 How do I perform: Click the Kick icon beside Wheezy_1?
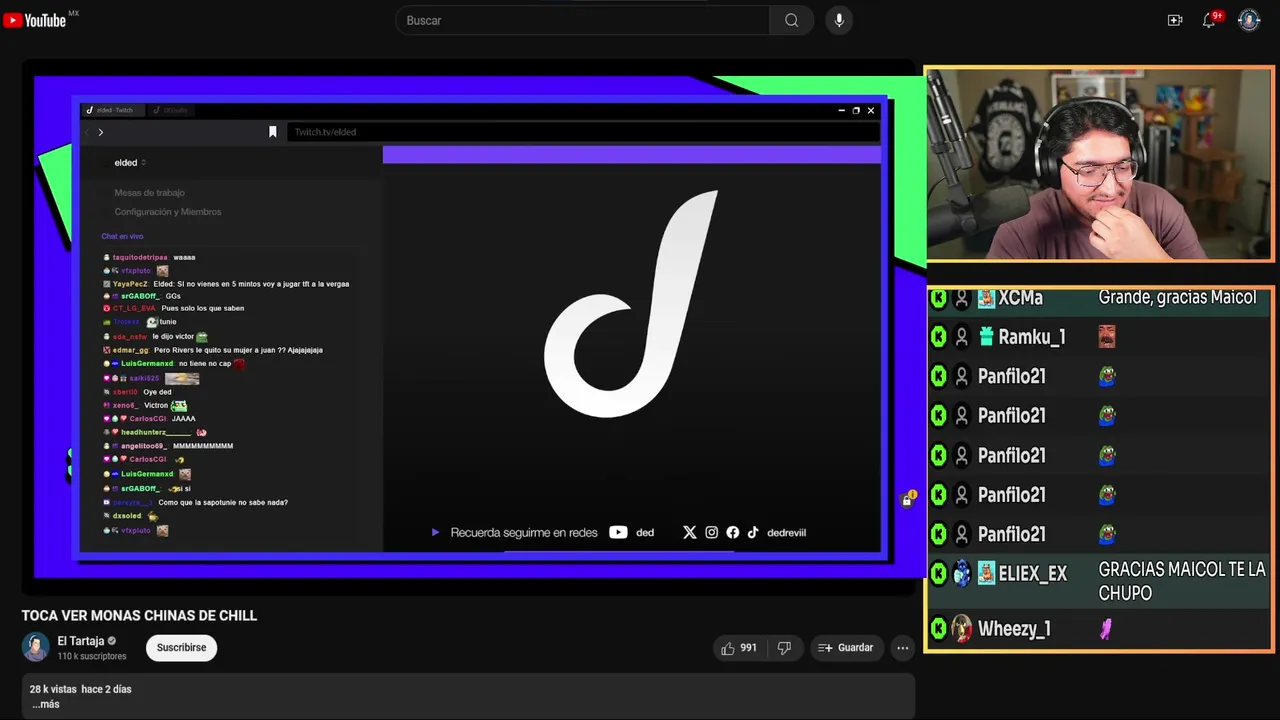click(938, 628)
